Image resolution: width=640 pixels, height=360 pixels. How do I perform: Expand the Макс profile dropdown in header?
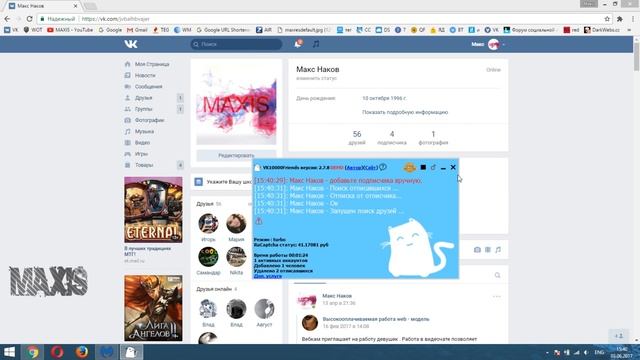coord(488,44)
